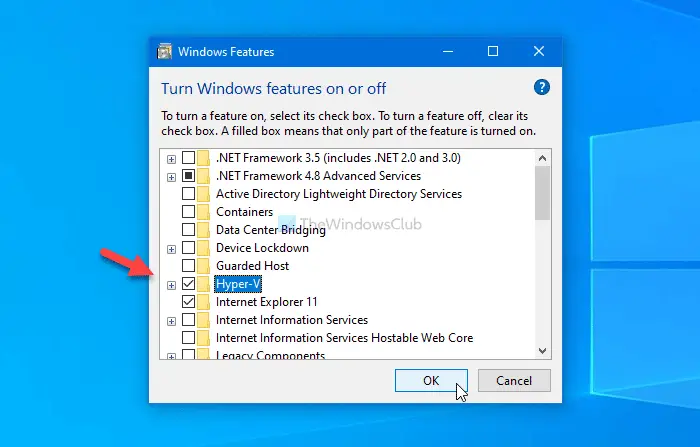
Task: Click the folder icon beside Hyper-V
Action: tap(203, 284)
